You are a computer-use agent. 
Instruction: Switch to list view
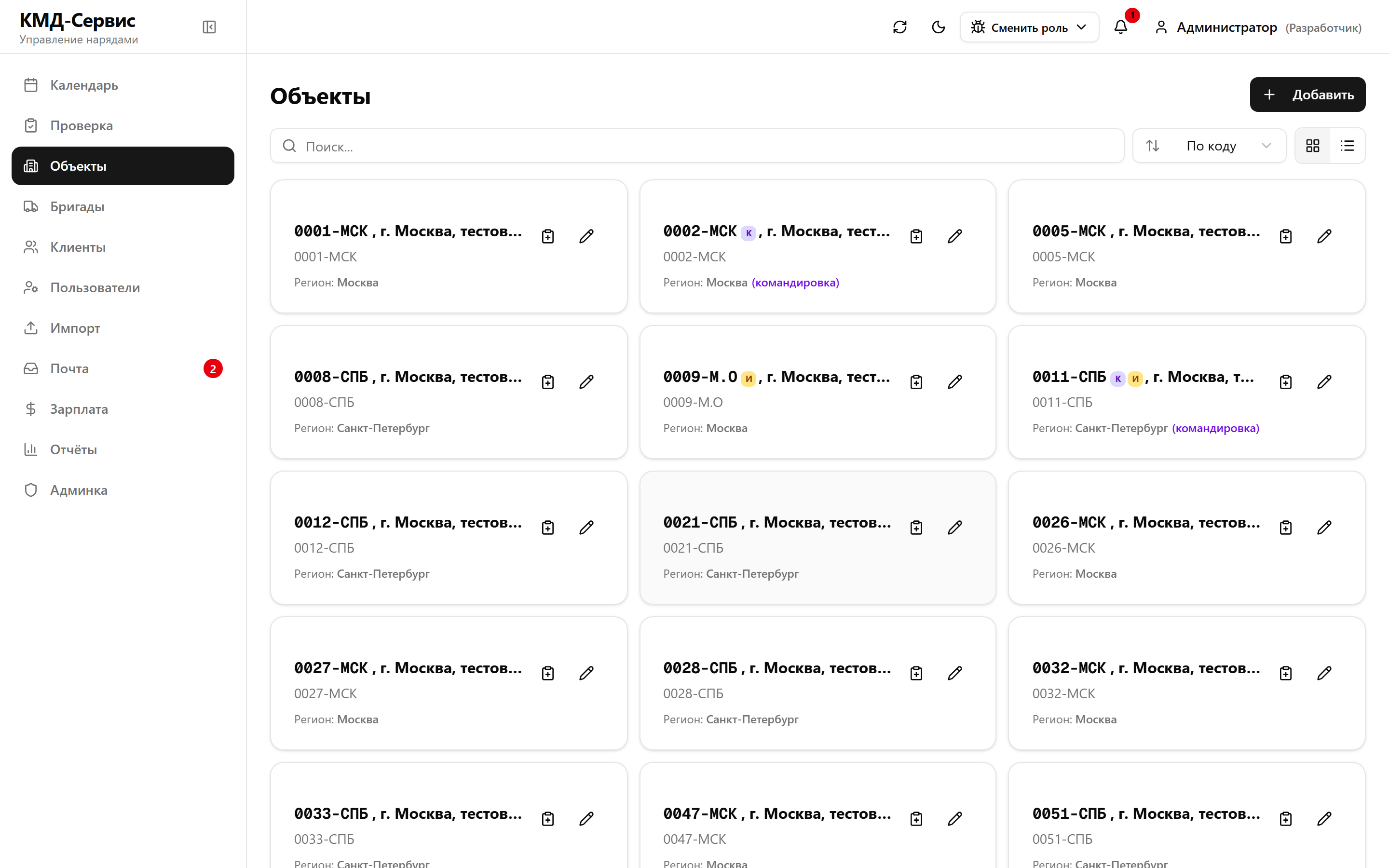pyautogui.click(x=1347, y=146)
